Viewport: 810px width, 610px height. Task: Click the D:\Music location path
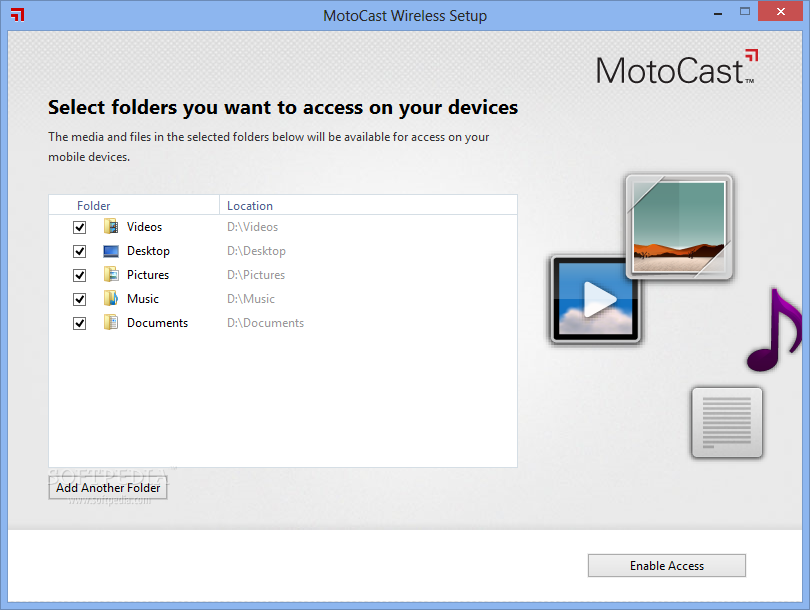coord(251,299)
